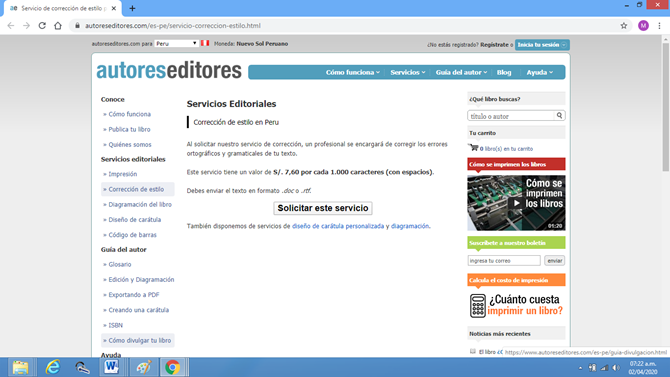Image resolution: width=670 pixels, height=377 pixels.
Task: Follow the diseño de carátula personalizada link
Action: tap(338, 226)
